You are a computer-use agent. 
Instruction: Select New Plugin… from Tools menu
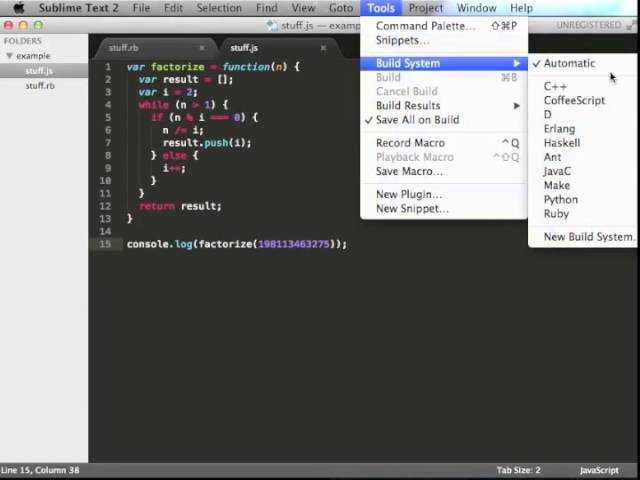tap(408, 194)
